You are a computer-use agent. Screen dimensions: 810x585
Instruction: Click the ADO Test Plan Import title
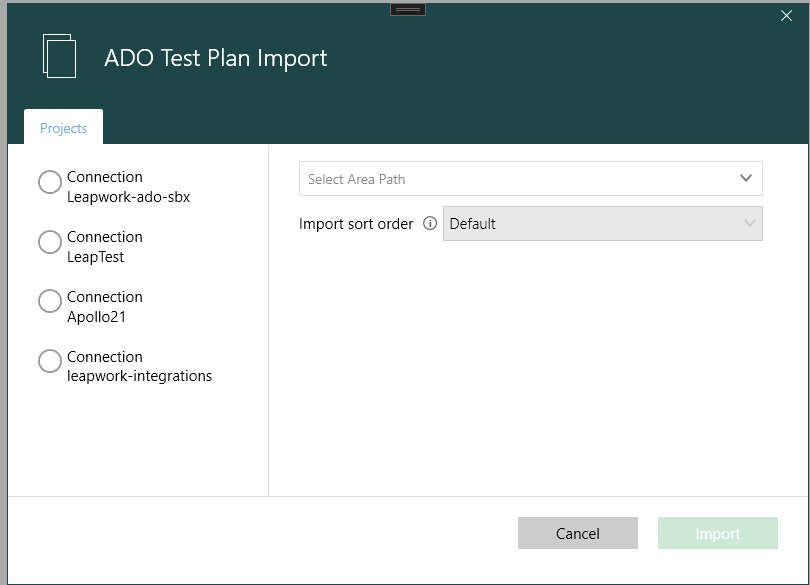pos(216,58)
